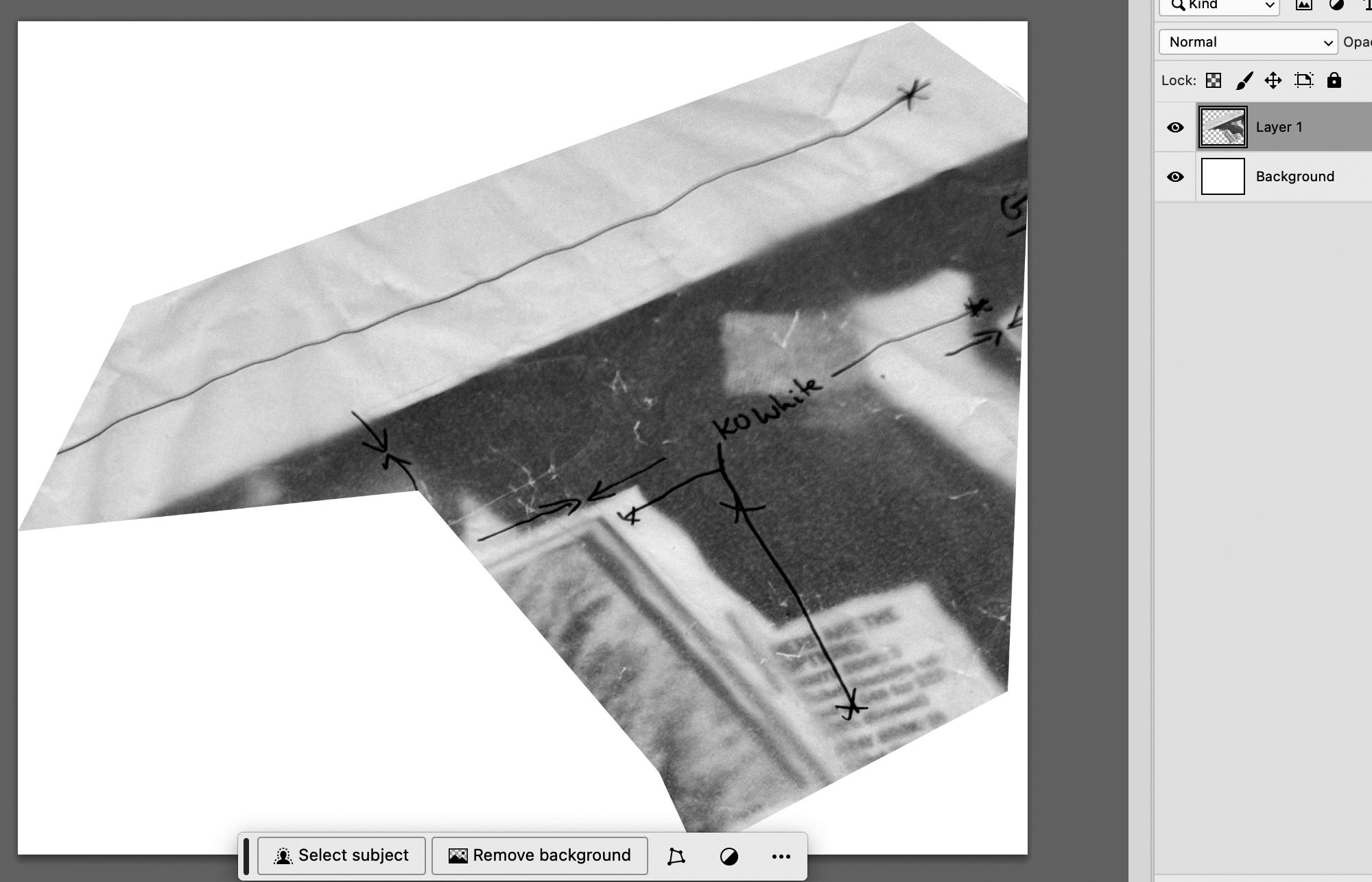Click the Remove background button
This screenshot has height=882, width=1372.
(x=540, y=855)
